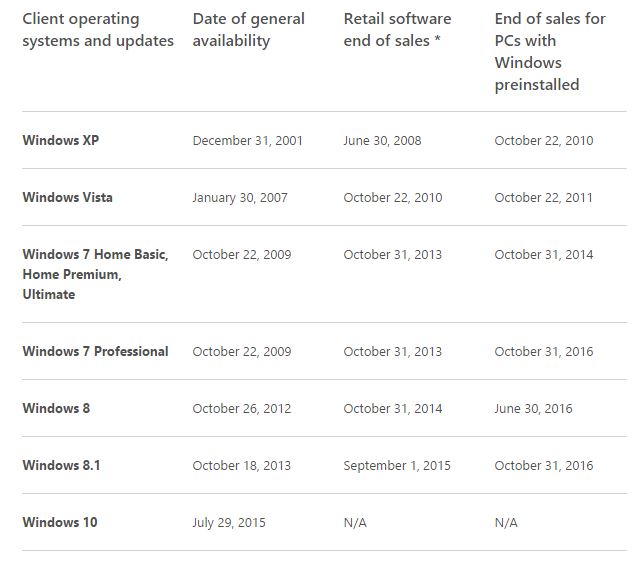The image size is (634, 566).
Task: Click the Windows 8 row label
Action: pyautogui.click(x=56, y=408)
